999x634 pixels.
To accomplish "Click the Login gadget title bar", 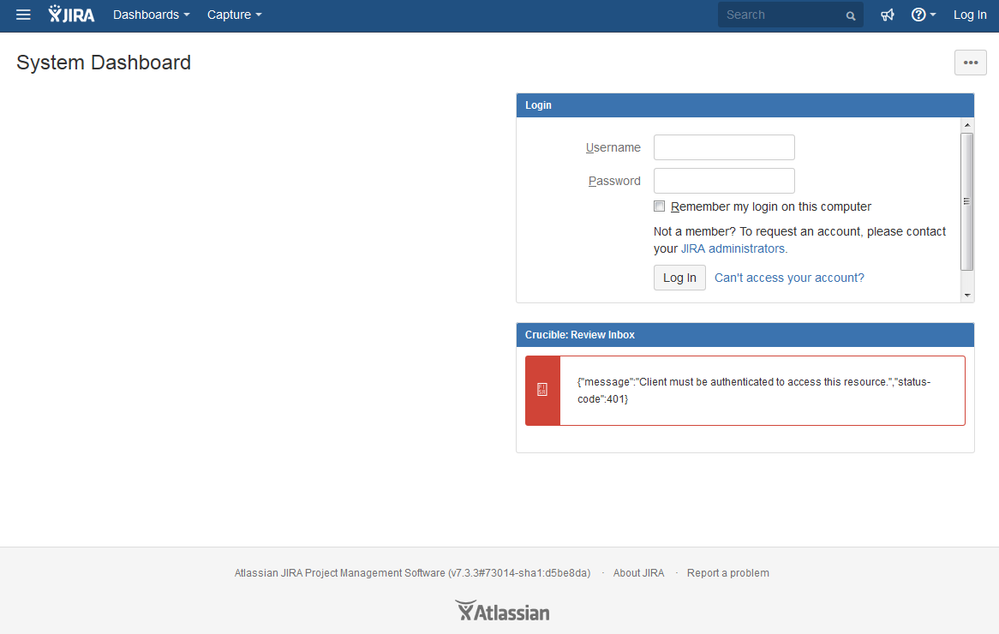I will (745, 105).
